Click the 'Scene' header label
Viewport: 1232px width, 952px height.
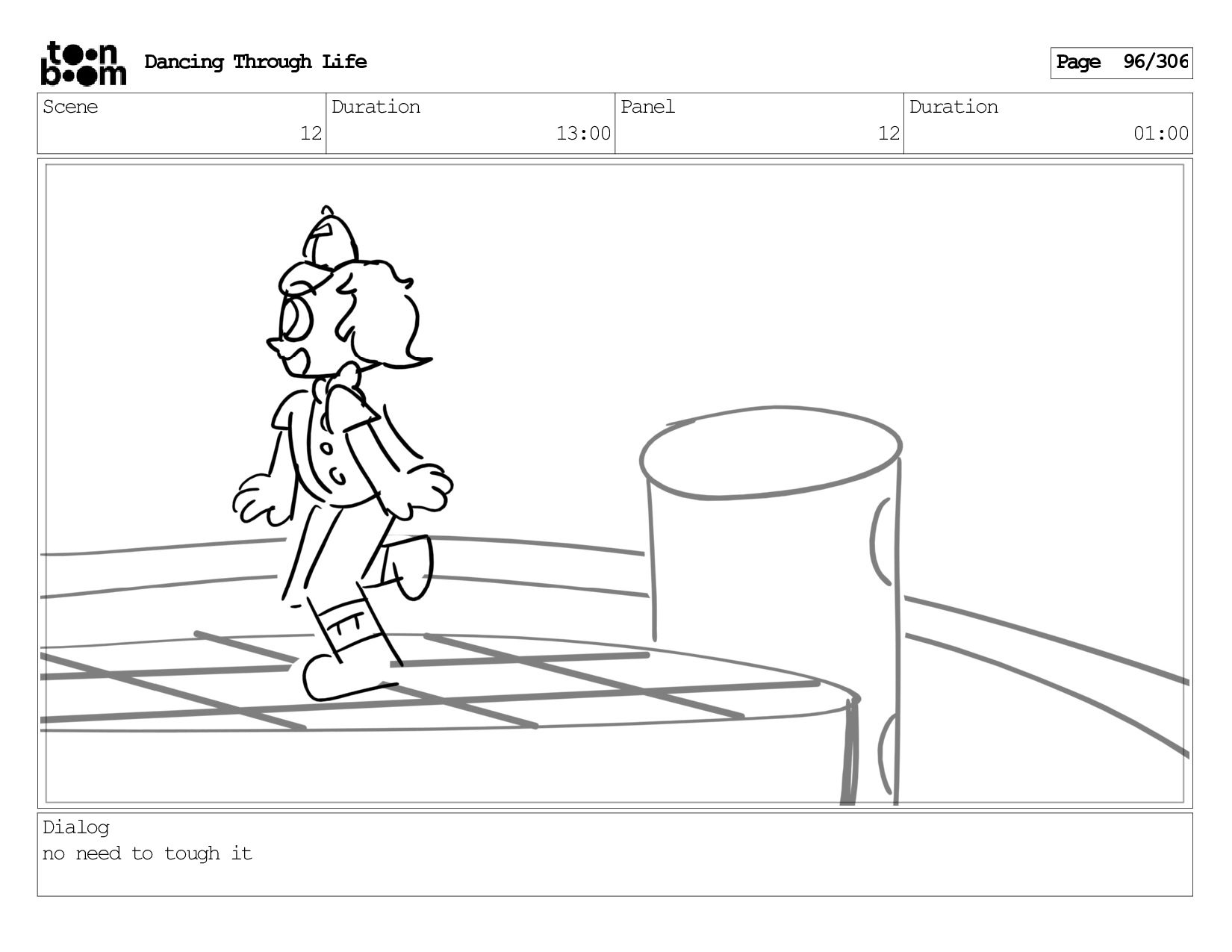pos(70,107)
